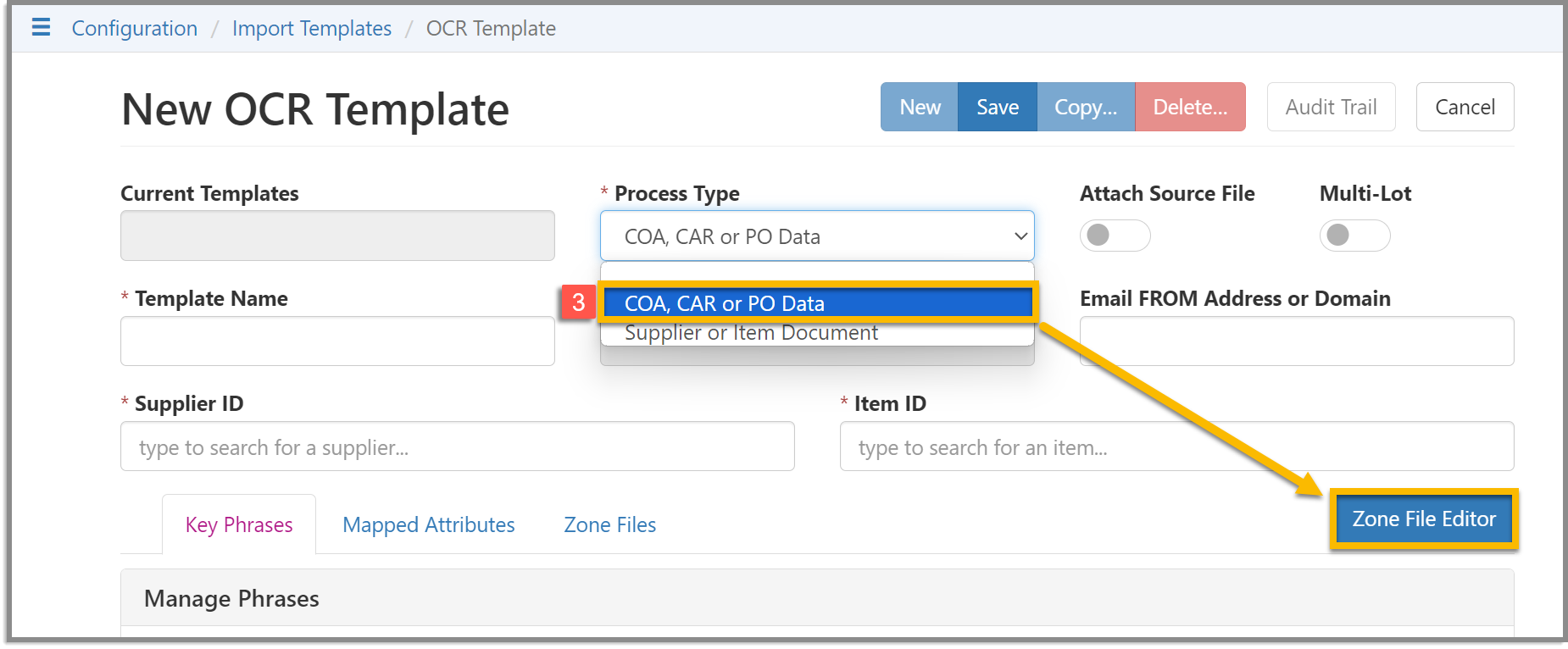
Task: Click the Supplier ID search field
Action: pos(457,447)
